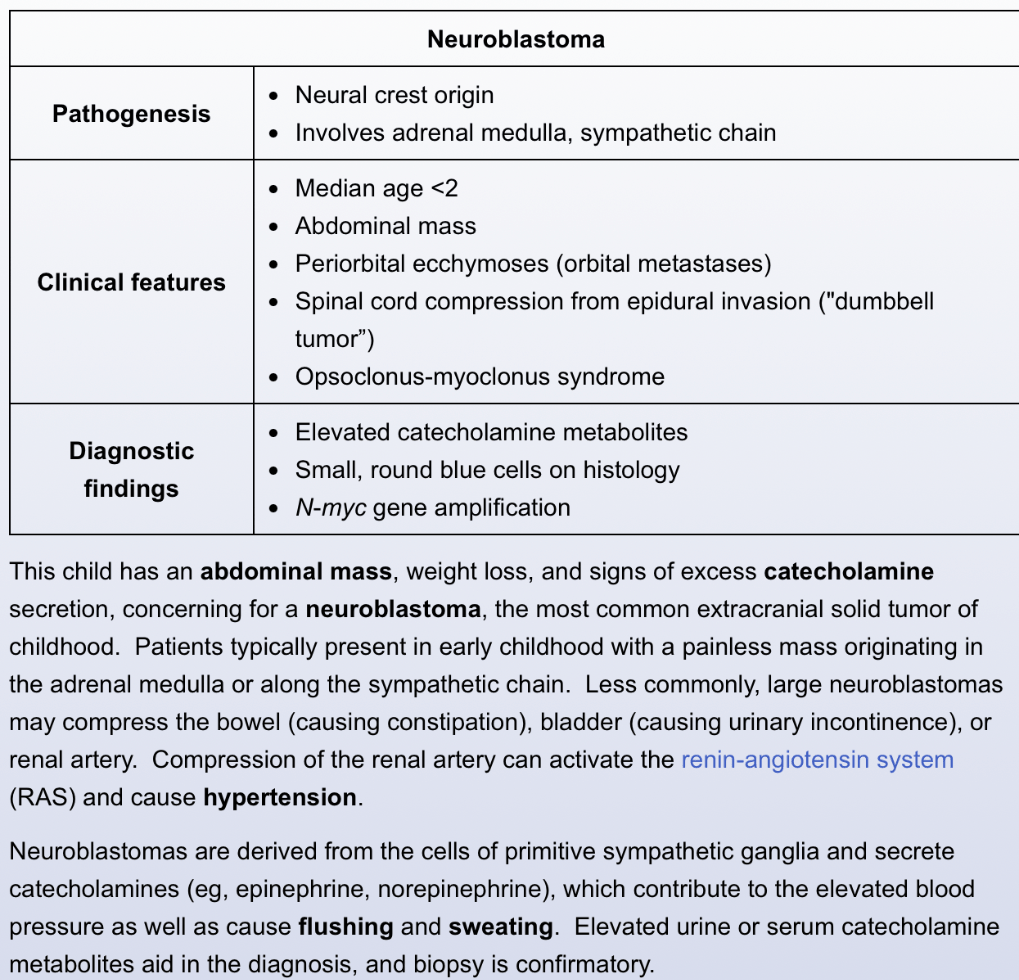The width and height of the screenshot is (1019, 980).
Task: Click the N-myc gene amplification bullet
Action: (433, 508)
